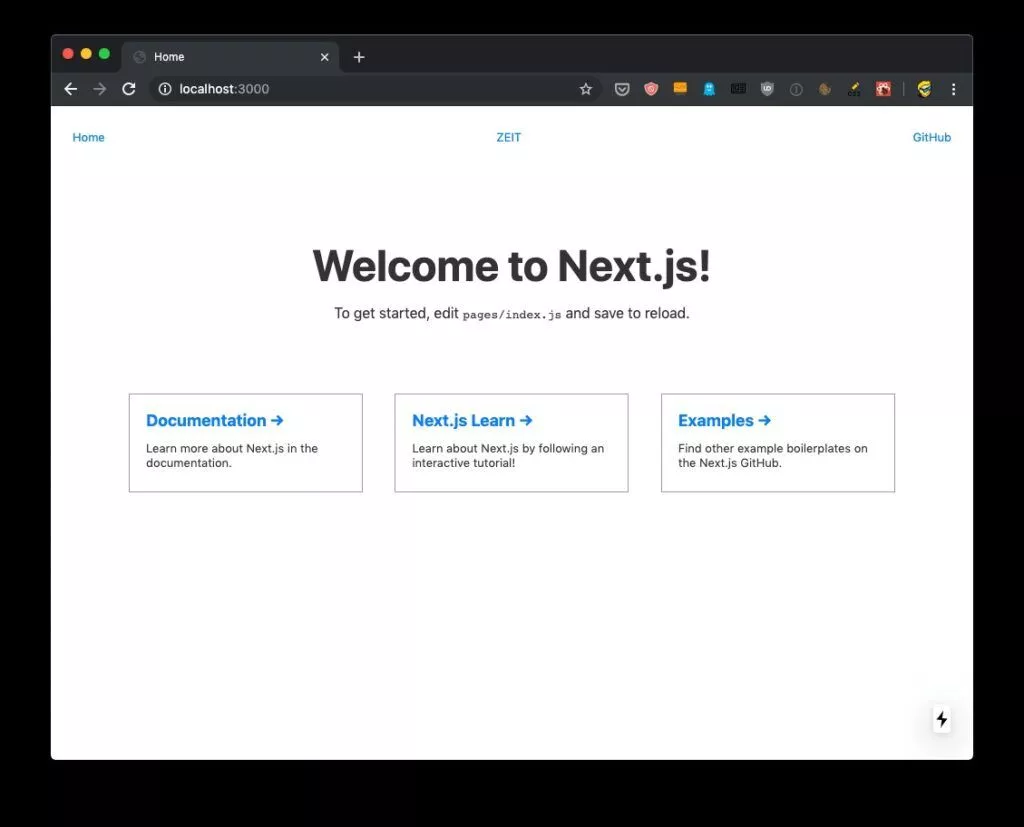View site information for localhost

[165, 89]
